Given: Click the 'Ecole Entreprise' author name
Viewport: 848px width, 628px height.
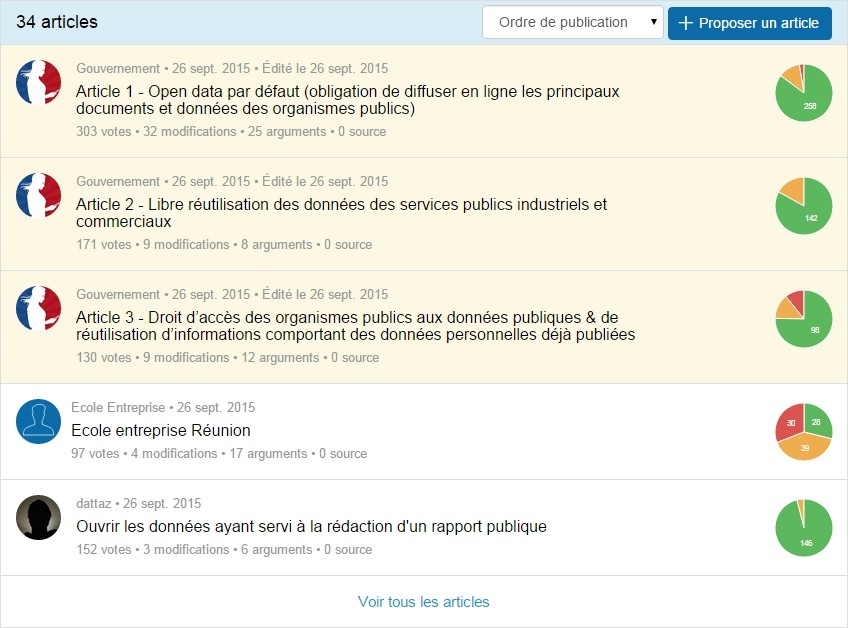Looking at the screenshot, I should (118, 408).
